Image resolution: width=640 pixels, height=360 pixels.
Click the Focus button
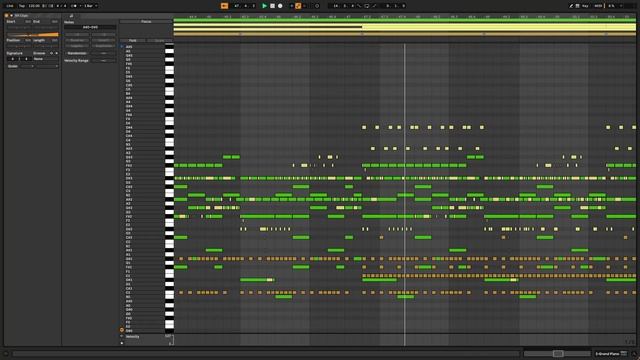pos(146,22)
